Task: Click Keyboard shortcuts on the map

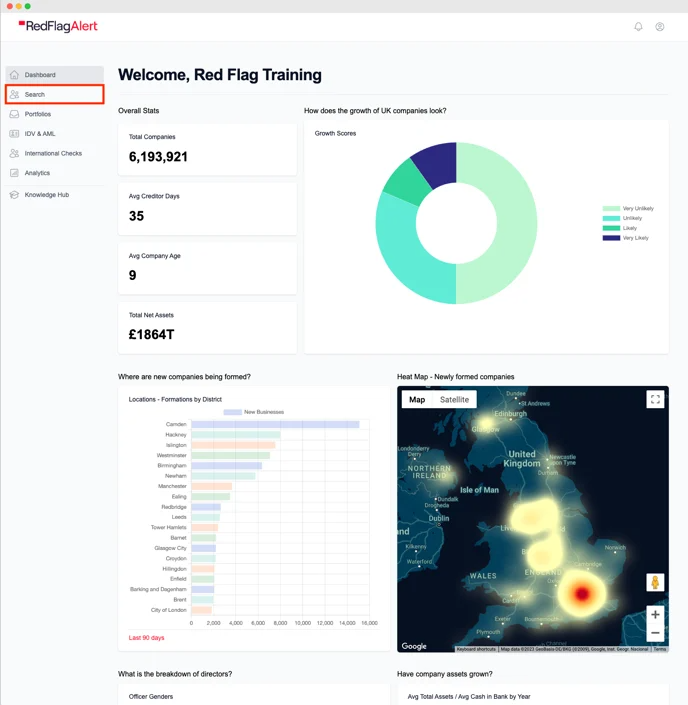Action: [476, 649]
